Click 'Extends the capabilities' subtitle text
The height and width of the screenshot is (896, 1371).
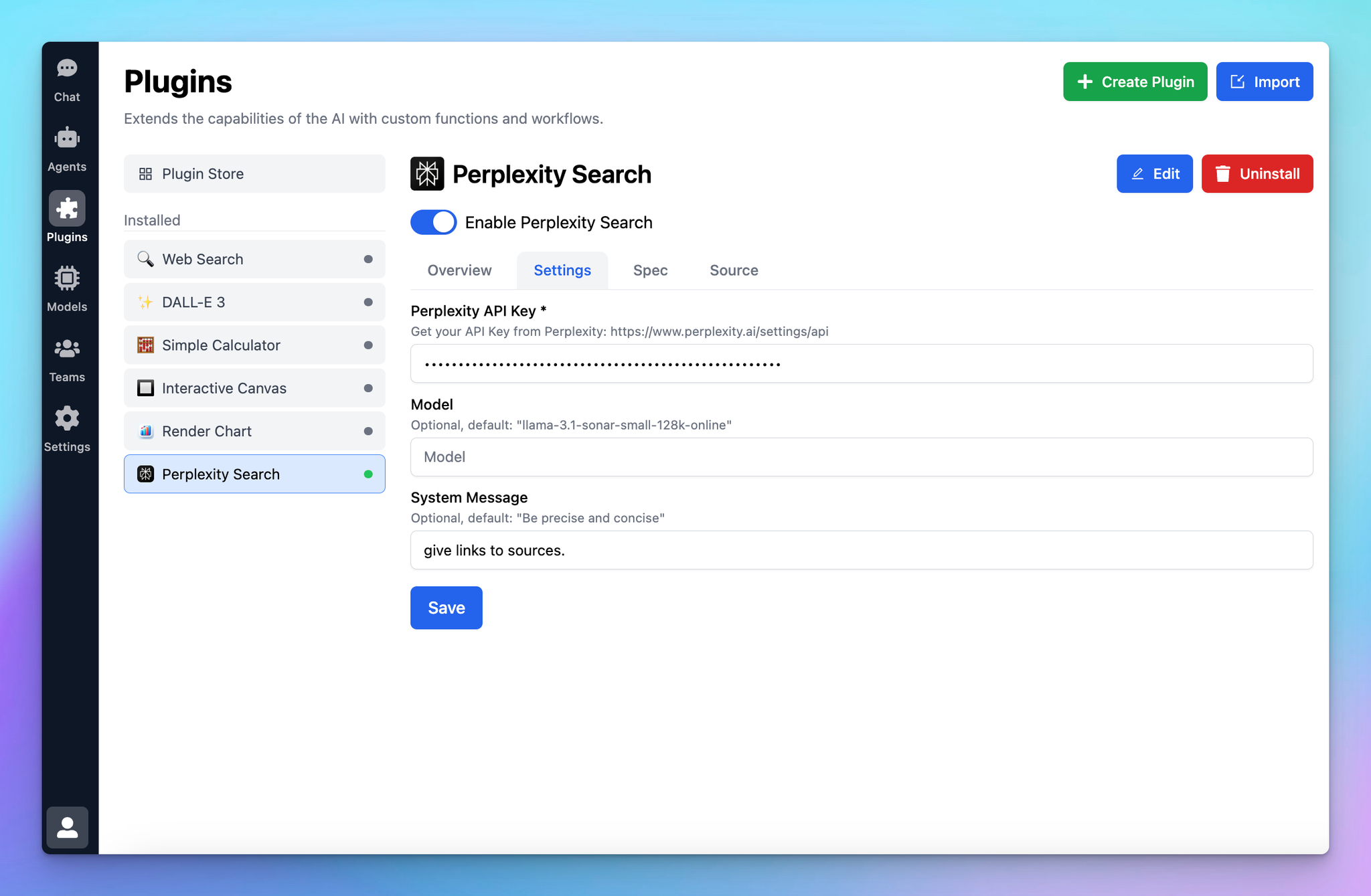364,118
